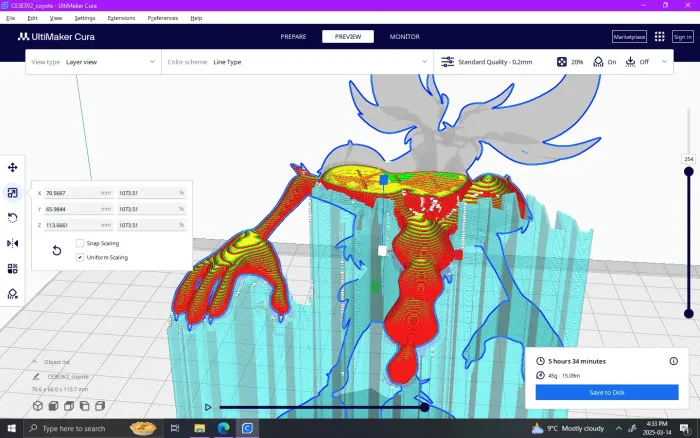
Task: Open the View type Layer view dropdown
Action: click(x=95, y=62)
